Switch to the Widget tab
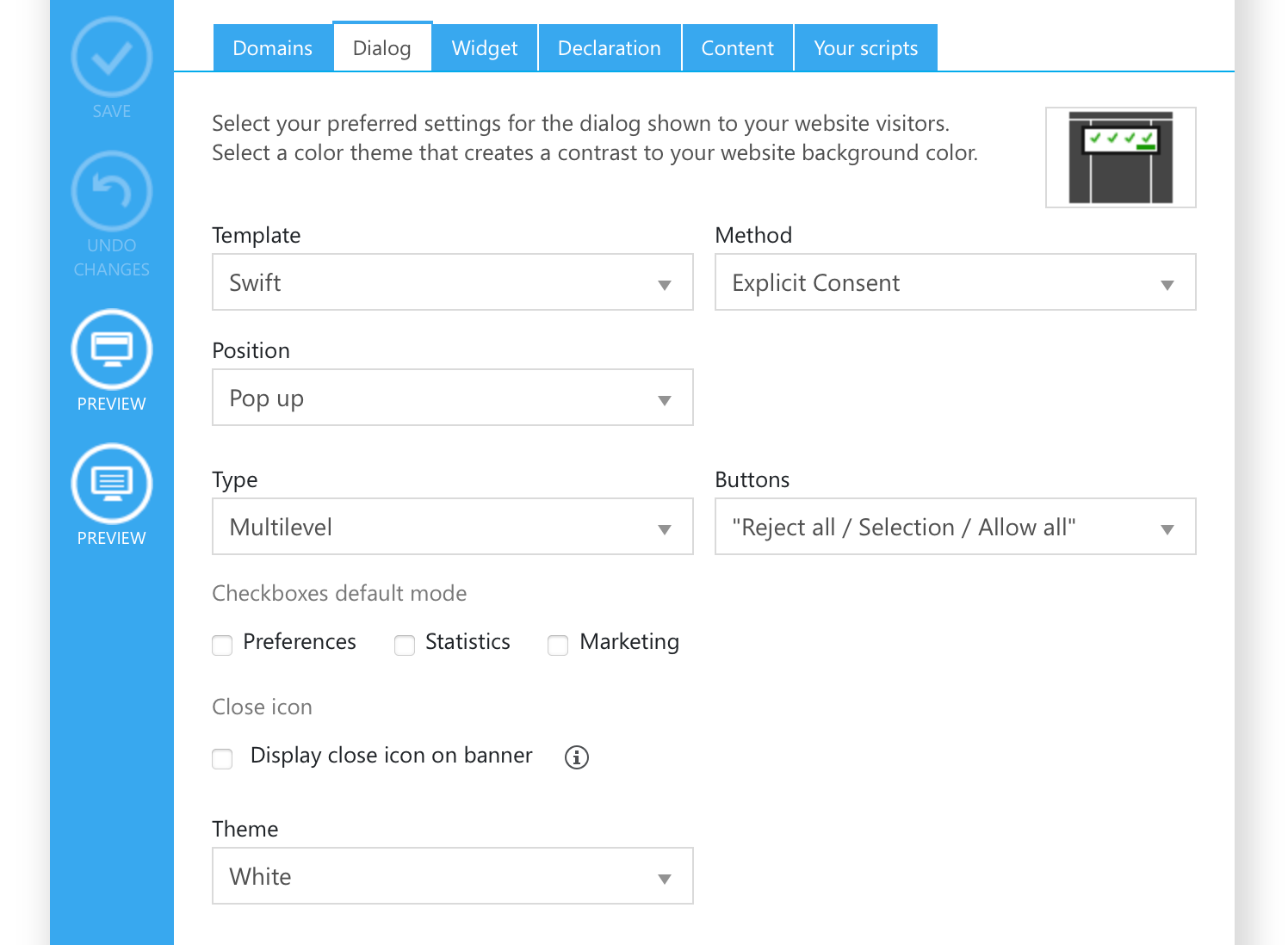Screen dimensions: 1288x945 point(485,48)
